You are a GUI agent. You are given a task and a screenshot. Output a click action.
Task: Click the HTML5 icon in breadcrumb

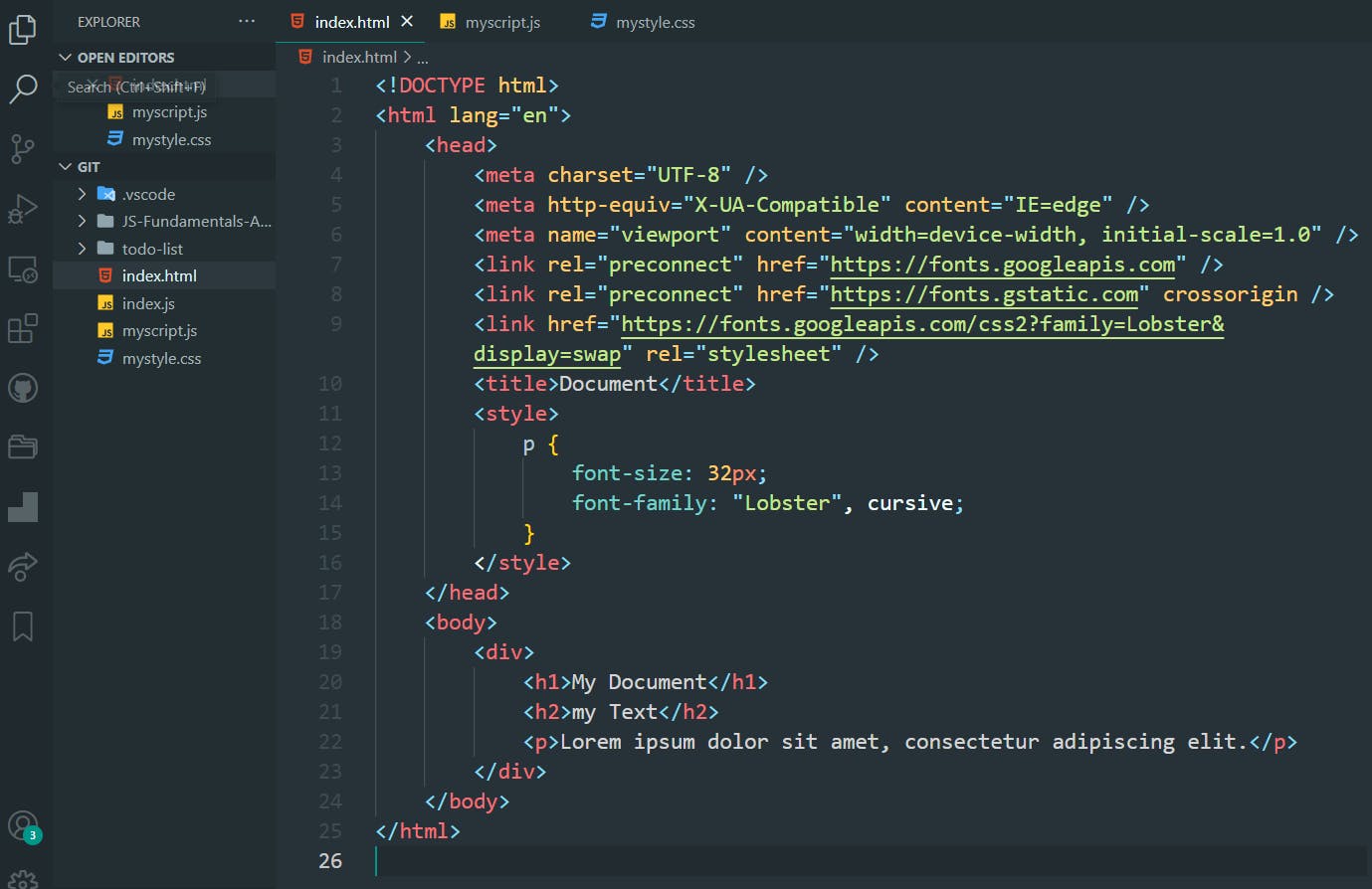coord(305,57)
